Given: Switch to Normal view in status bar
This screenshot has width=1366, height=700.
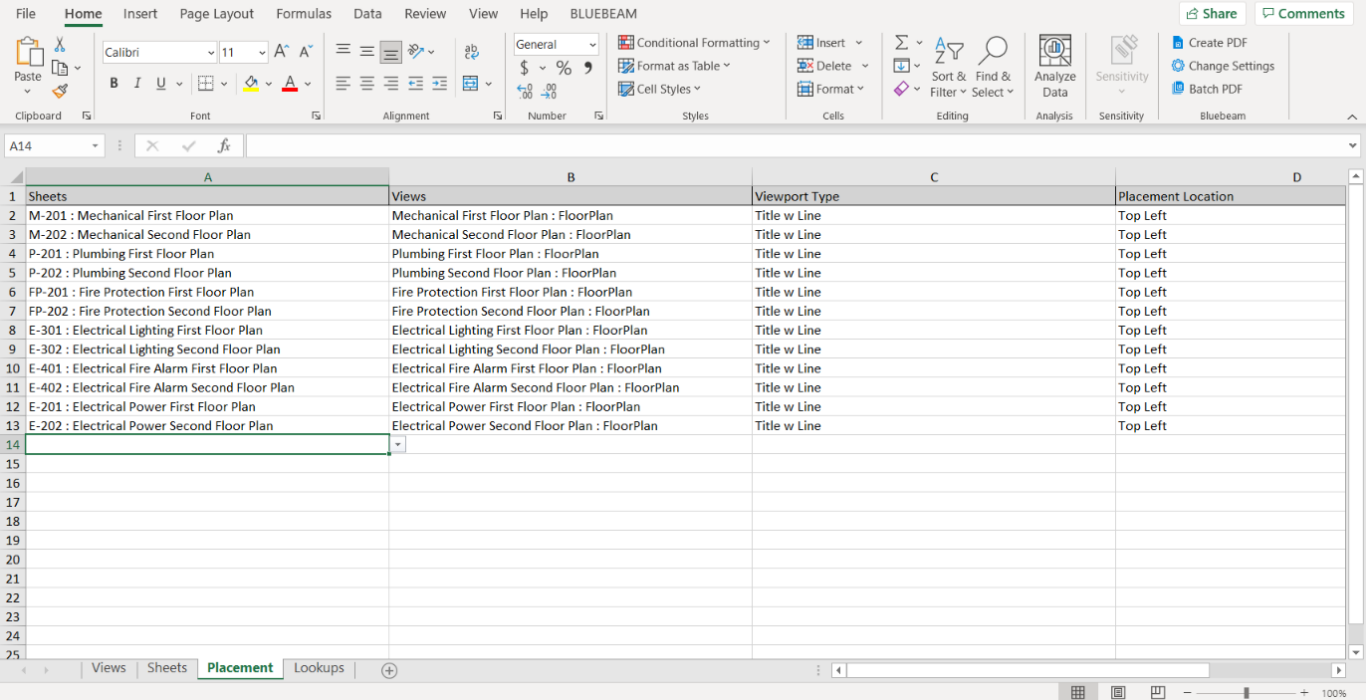Looking at the screenshot, I should (1078, 692).
